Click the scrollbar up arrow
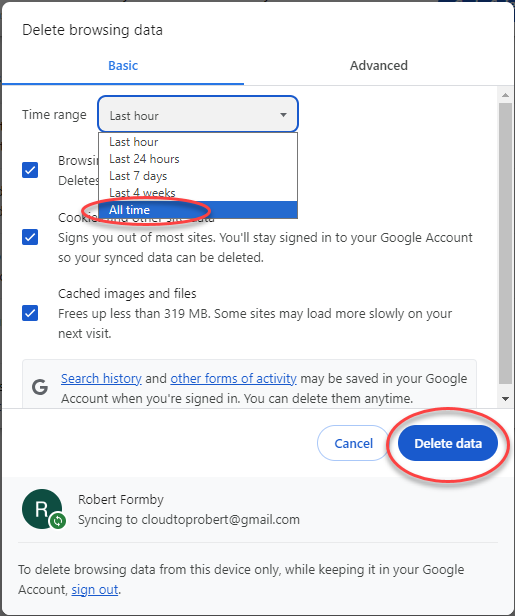This screenshot has height=616, width=515. click(506, 95)
